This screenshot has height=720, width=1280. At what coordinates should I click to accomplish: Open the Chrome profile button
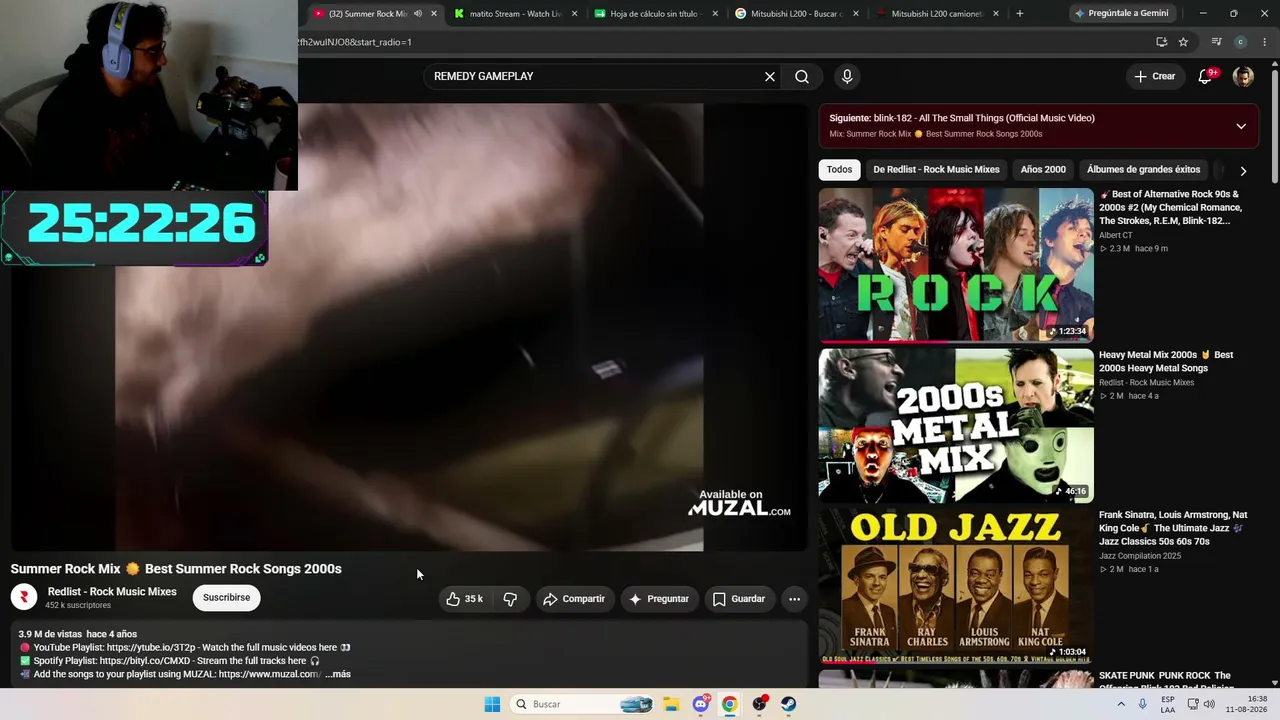click(1240, 42)
